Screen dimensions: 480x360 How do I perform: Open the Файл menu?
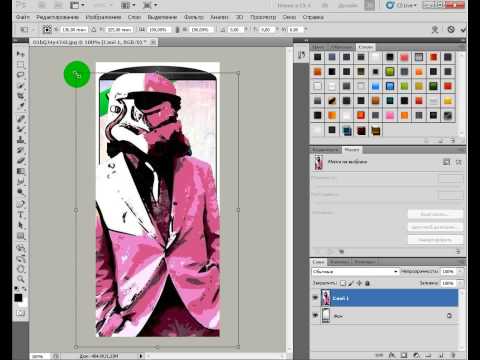tap(22, 17)
